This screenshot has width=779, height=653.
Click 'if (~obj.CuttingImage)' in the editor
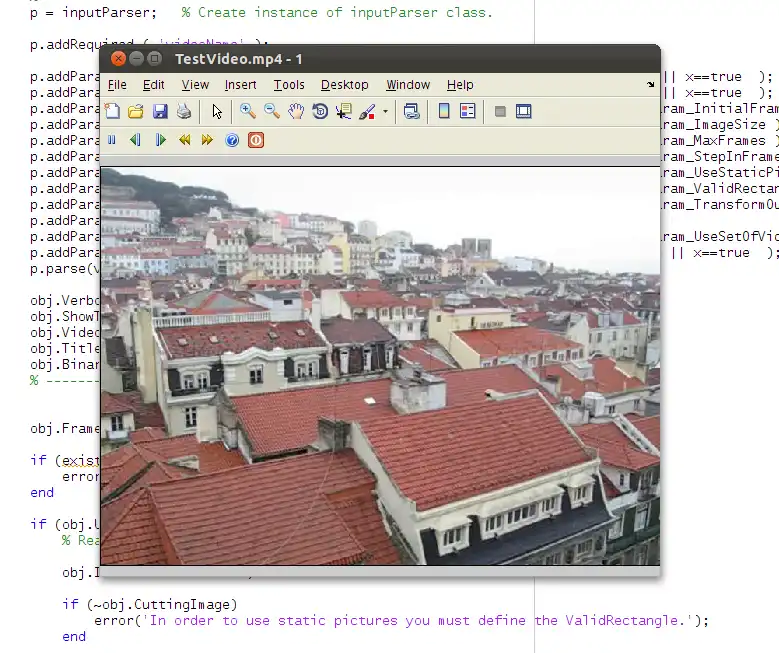click(x=150, y=605)
